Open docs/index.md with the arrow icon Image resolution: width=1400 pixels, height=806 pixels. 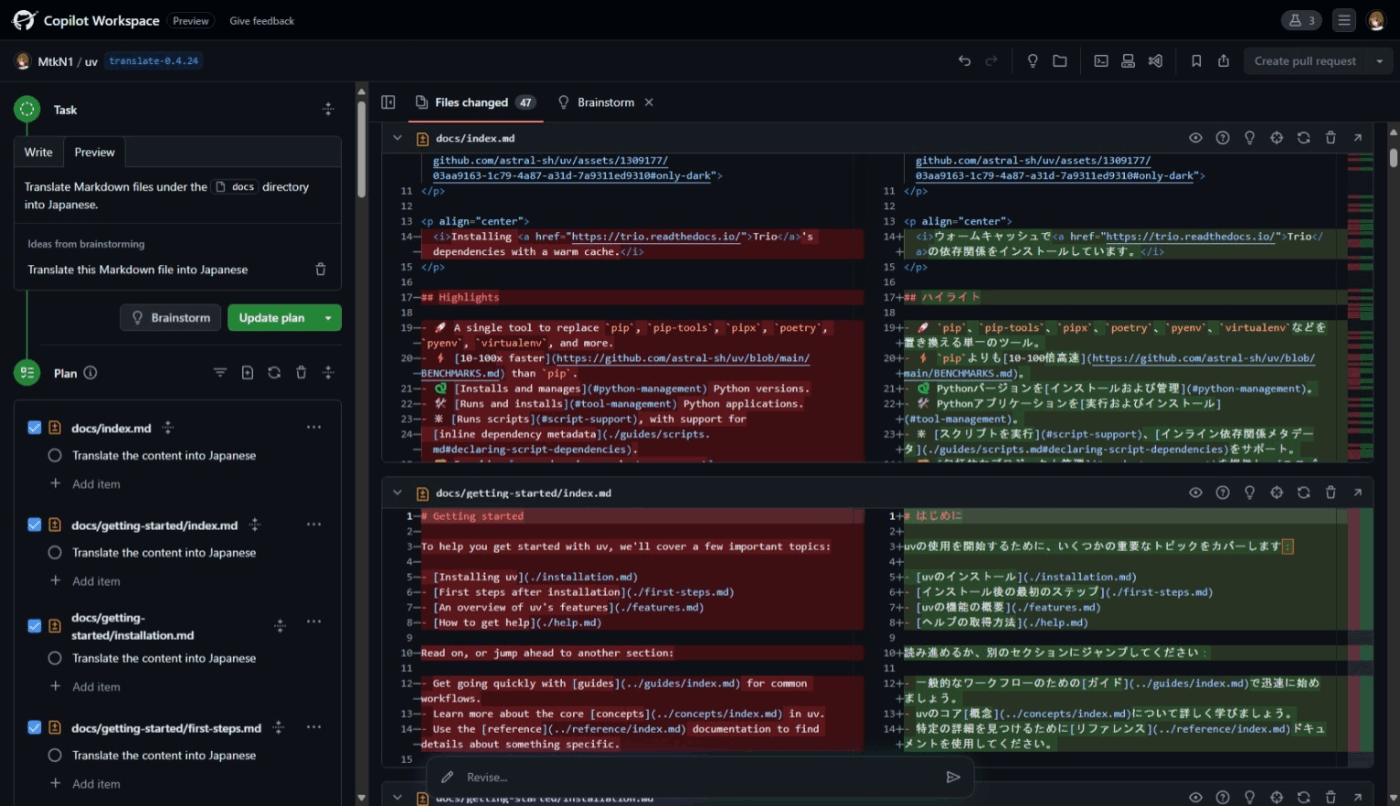[x=1357, y=138]
